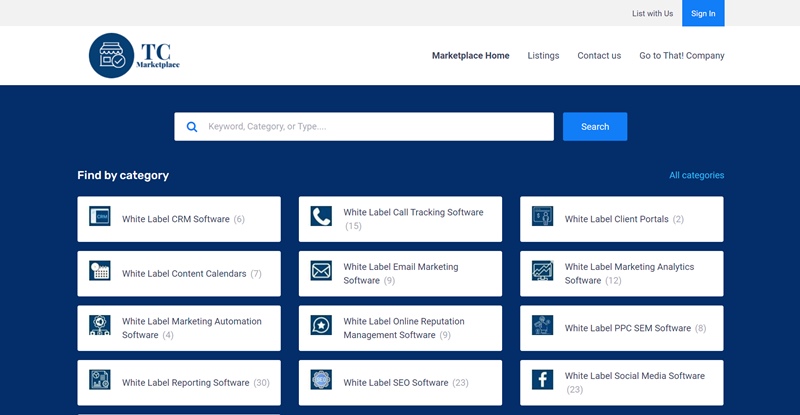Viewport: 800px width, 415px height.
Task: Click the White Label SEO Software icon
Action: tap(321, 380)
